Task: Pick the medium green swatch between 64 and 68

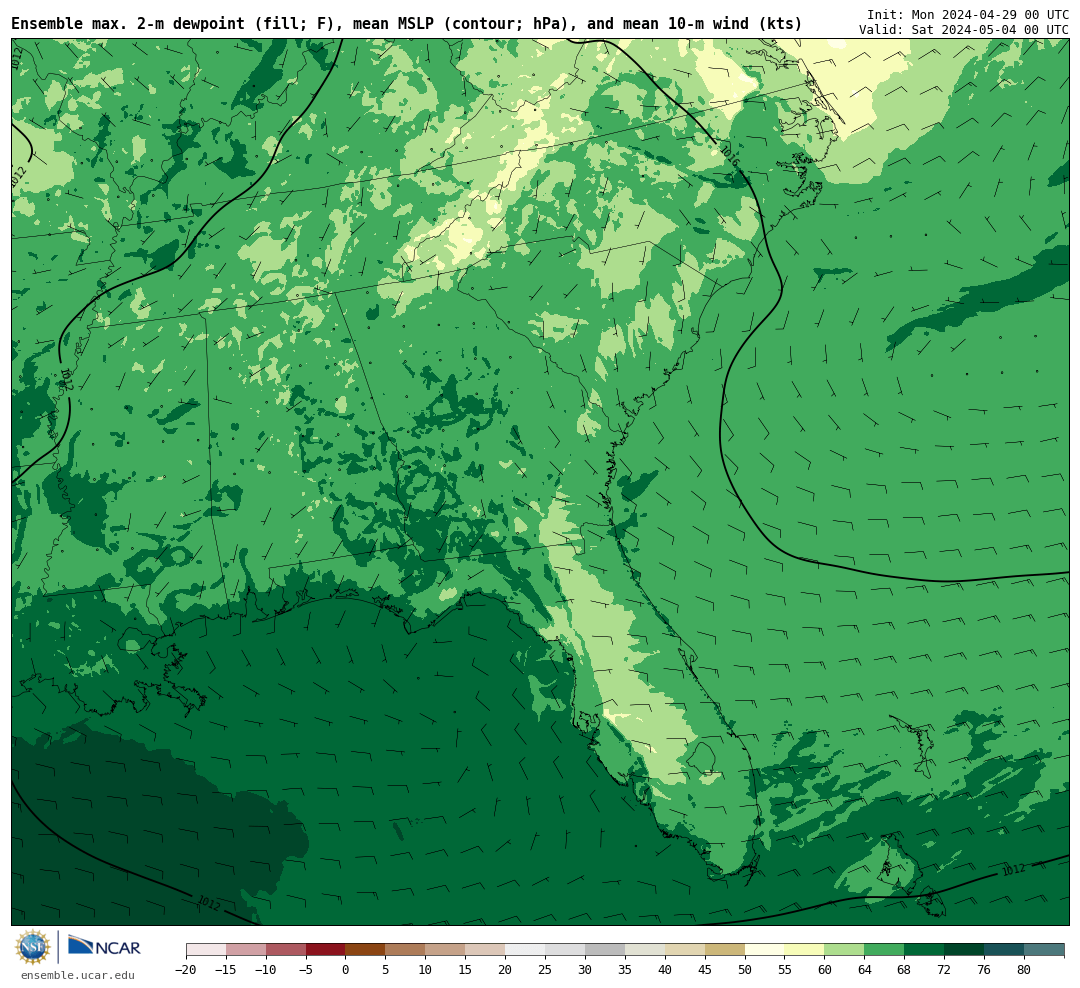Action: pos(885,950)
